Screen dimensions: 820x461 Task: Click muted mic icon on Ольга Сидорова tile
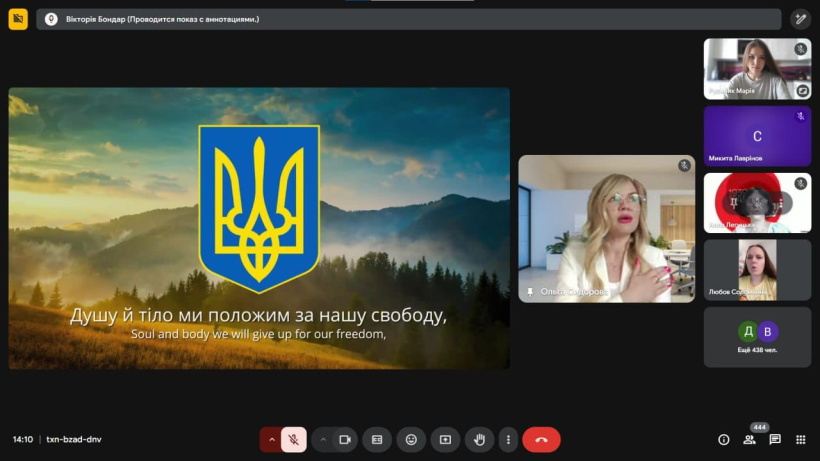[x=684, y=166]
